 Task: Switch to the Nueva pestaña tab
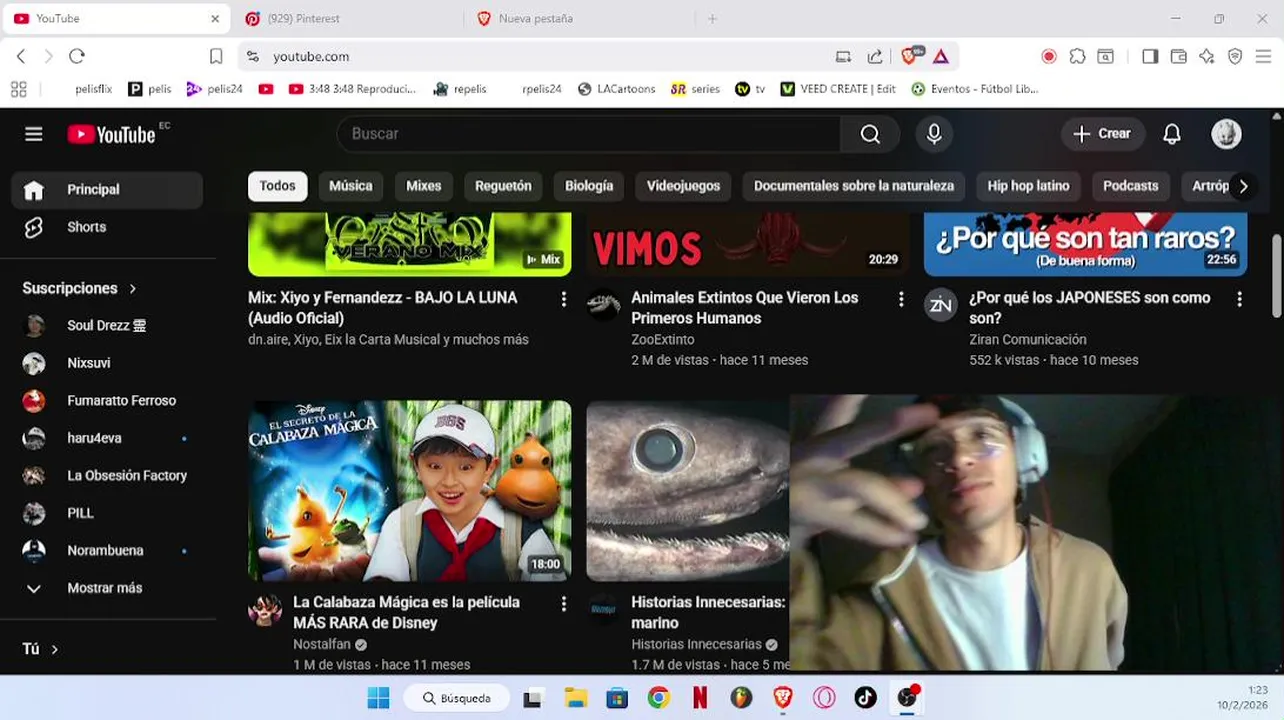[578, 18]
